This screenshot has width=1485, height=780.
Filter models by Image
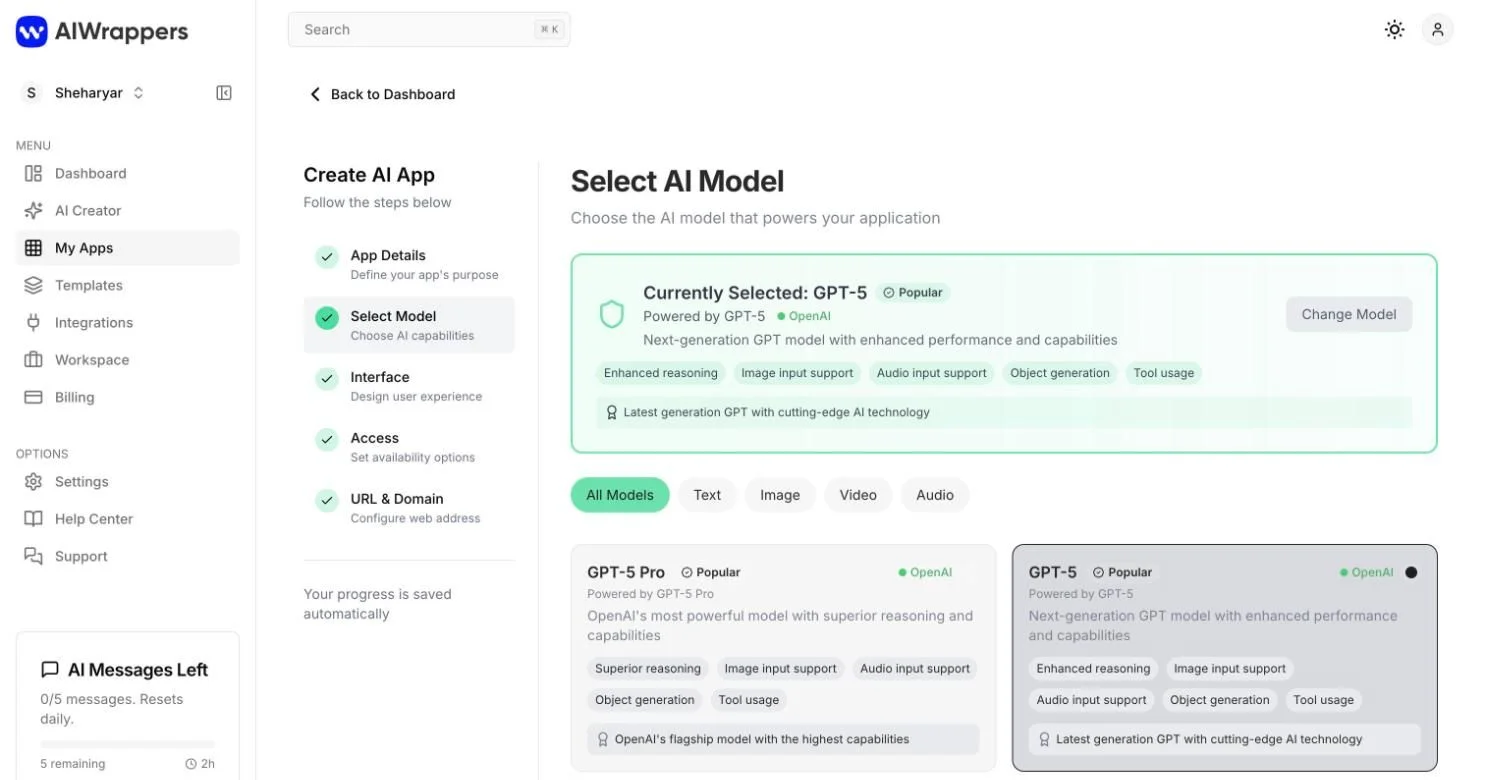pos(780,495)
